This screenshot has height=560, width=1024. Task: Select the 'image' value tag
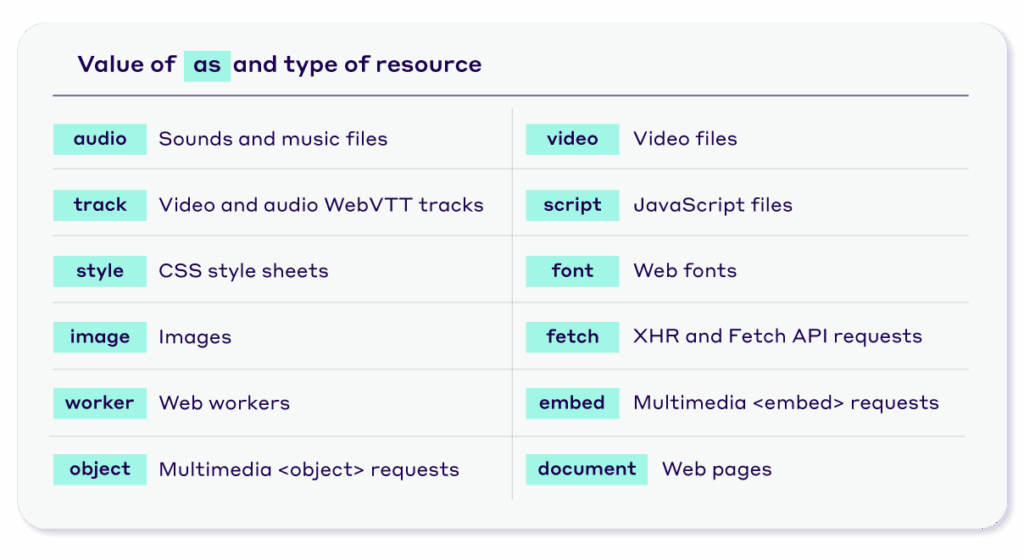coord(100,337)
